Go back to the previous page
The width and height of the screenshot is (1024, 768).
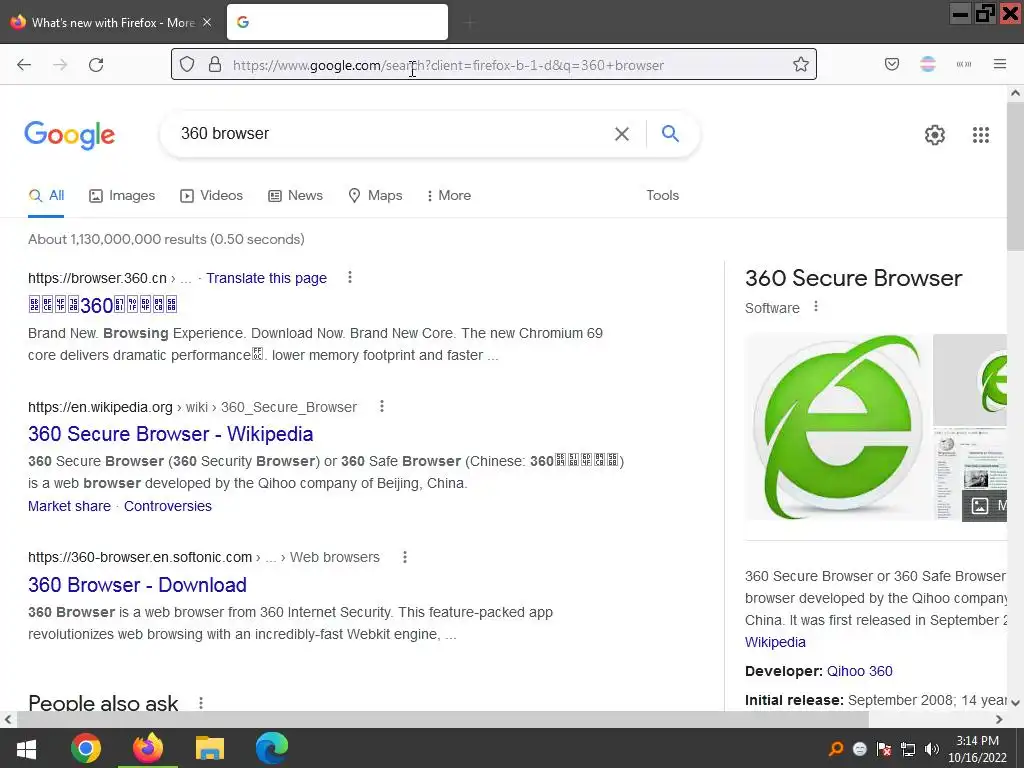24,65
